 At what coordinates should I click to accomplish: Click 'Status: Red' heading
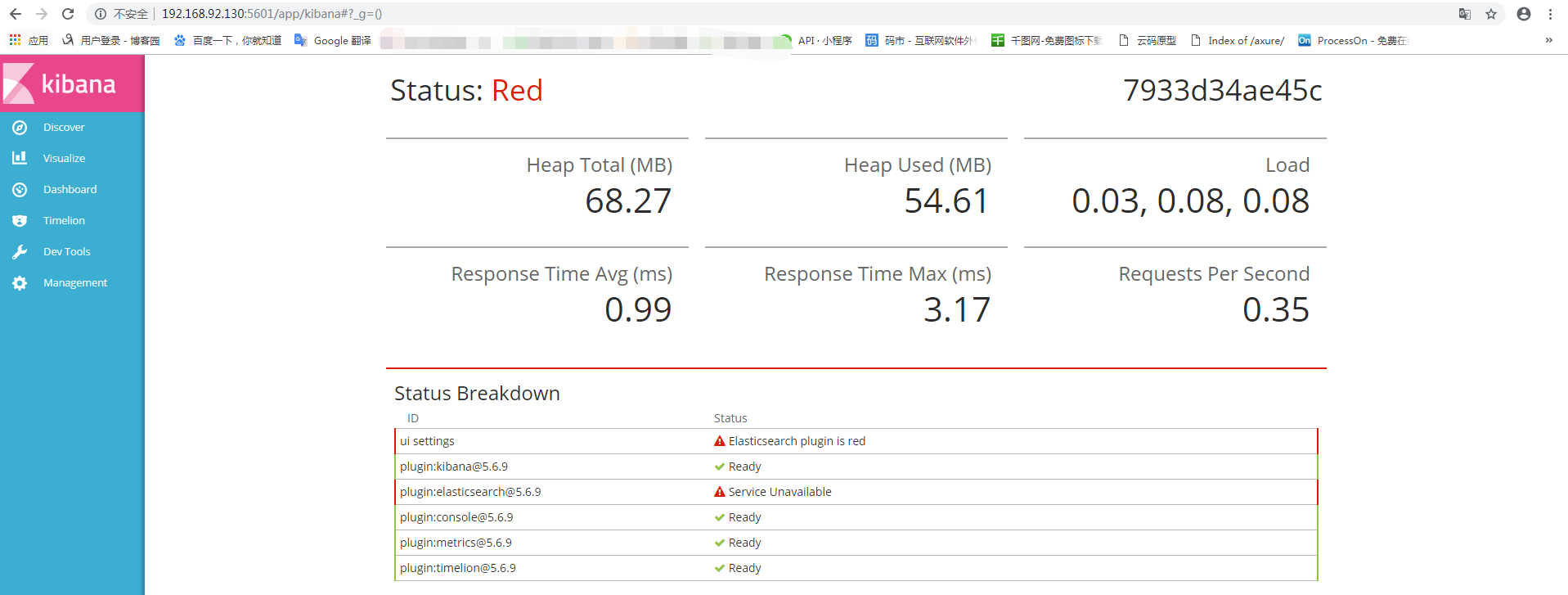click(x=466, y=91)
